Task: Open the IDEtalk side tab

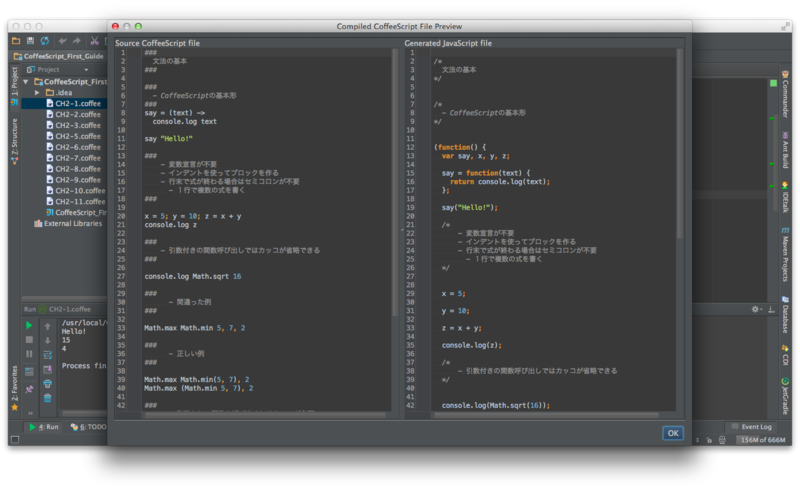Action: 785,198
